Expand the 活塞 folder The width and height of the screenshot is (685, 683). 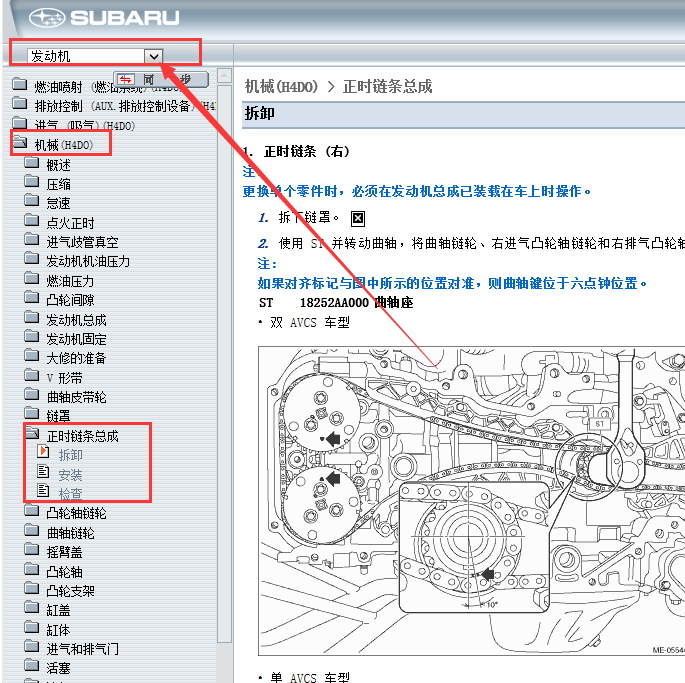[31, 666]
